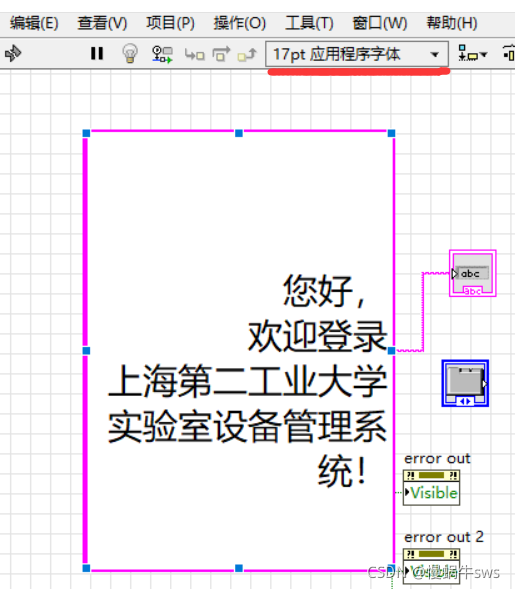Click the error out property node header
Image resolution: width=515 pixels, height=589 pixels.
click(432, 476)
